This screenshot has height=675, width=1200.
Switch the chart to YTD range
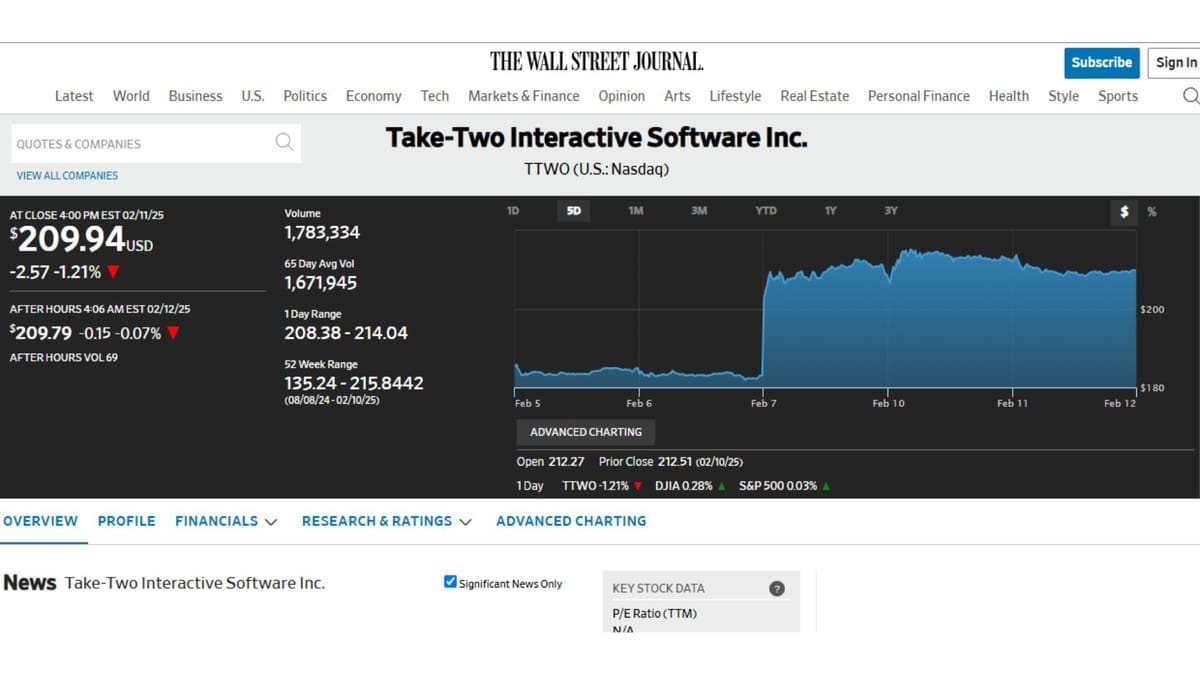(765, 211)
